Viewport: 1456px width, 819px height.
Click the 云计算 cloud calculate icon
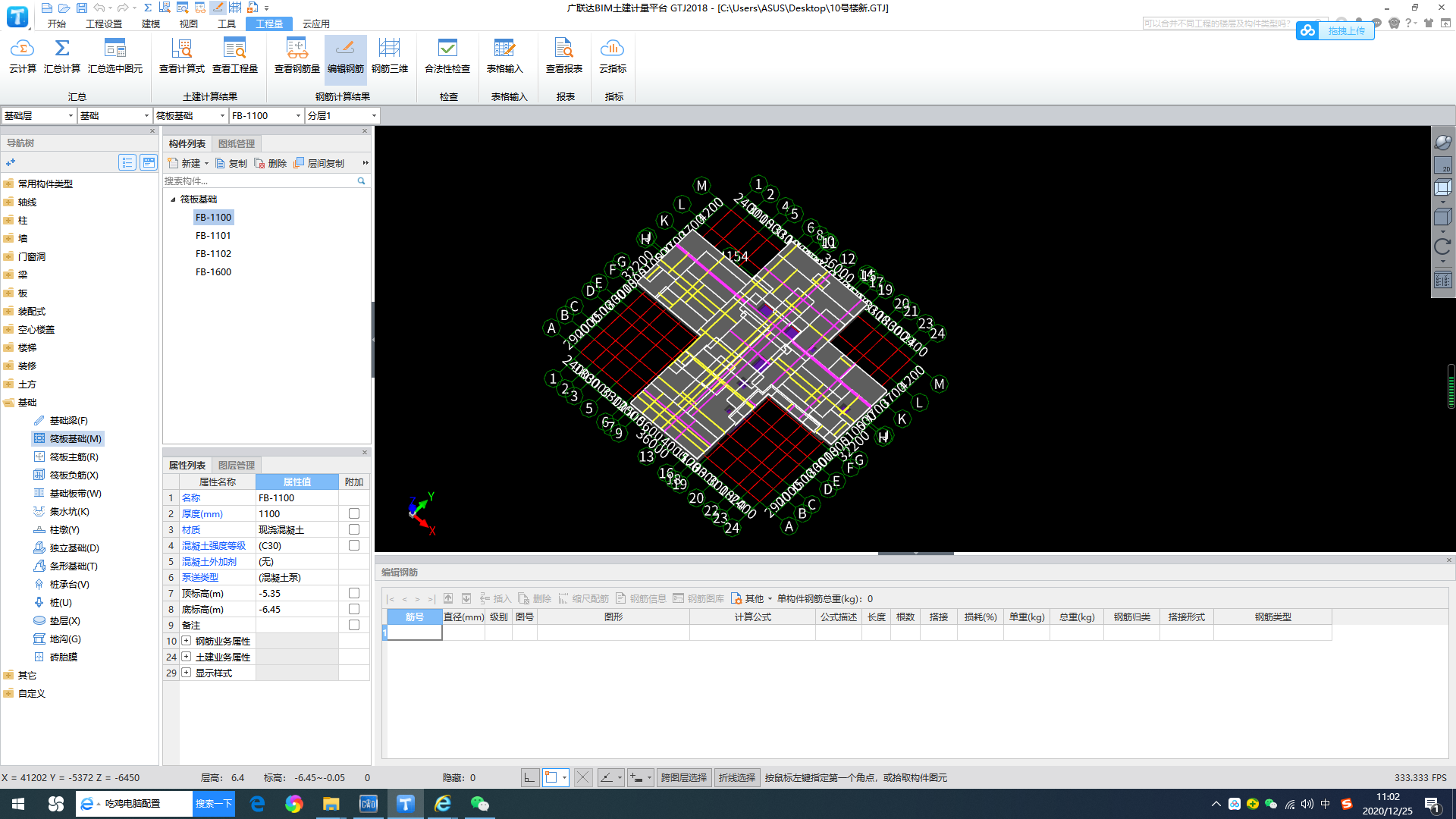pyautogui.click(x=22, y=56)
